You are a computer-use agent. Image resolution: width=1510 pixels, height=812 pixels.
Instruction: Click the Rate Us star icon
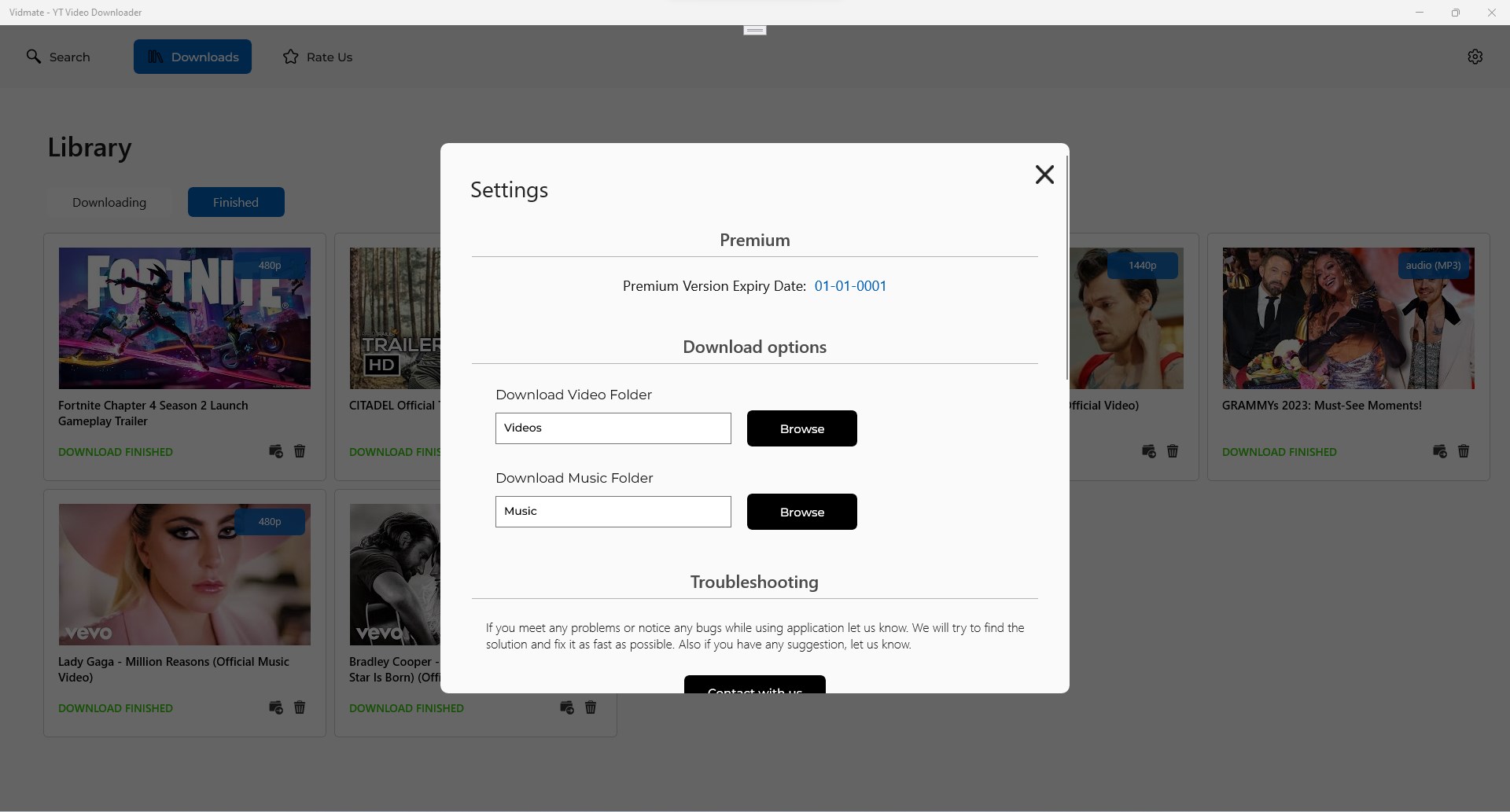click(291, 57)
